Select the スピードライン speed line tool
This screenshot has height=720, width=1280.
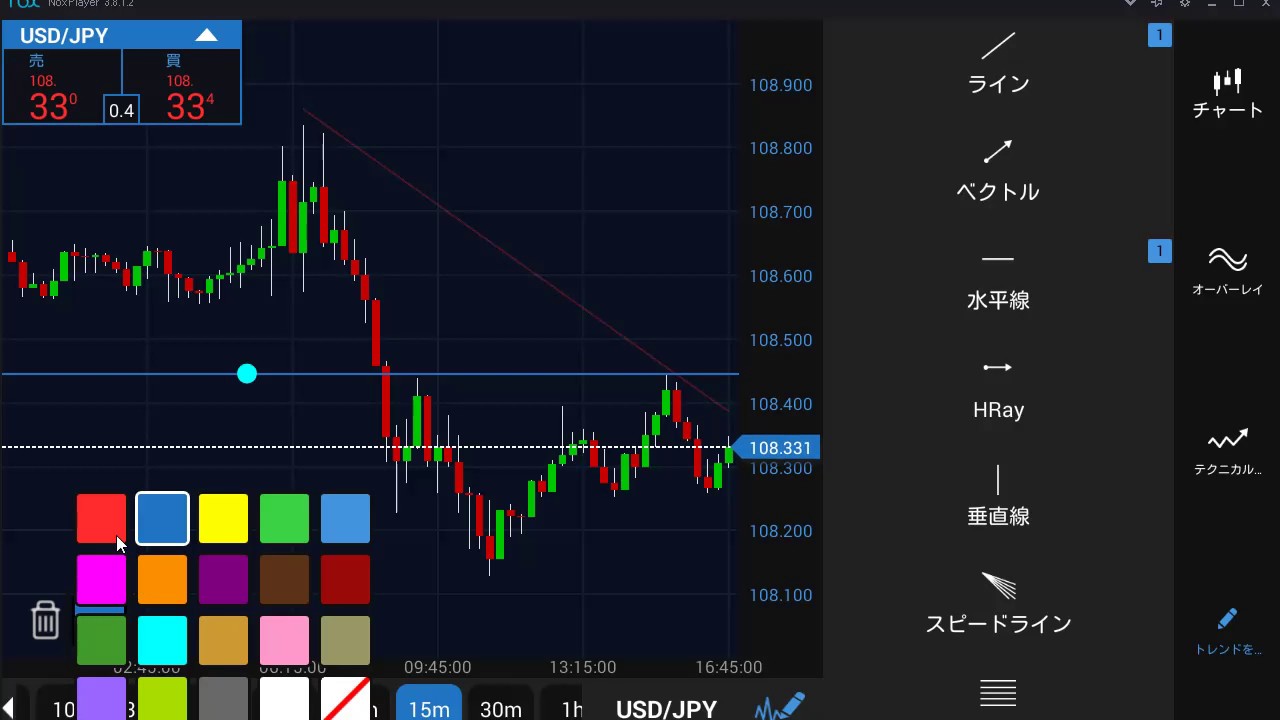(x=998, y=604)
